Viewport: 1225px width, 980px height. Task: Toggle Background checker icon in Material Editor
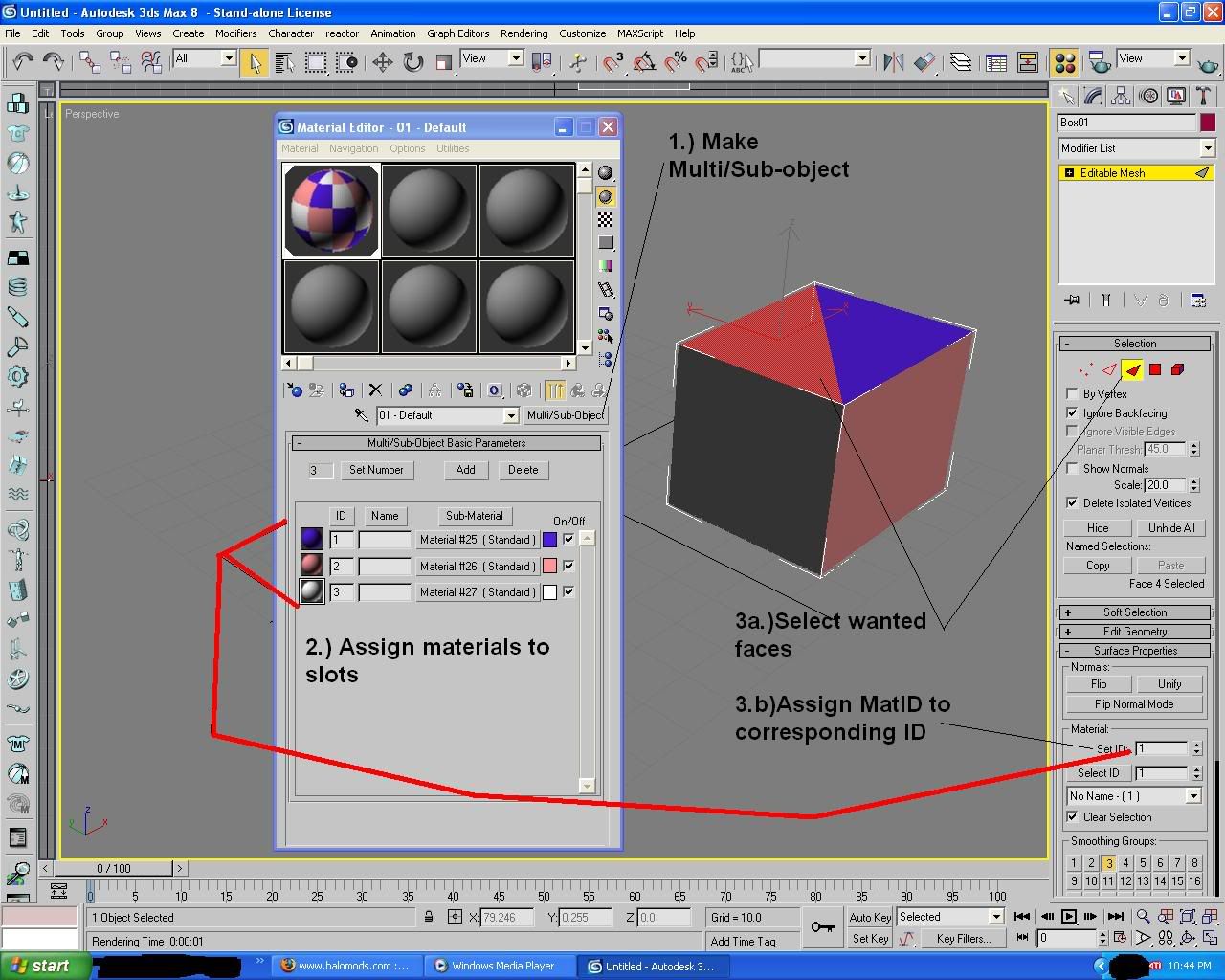pyautogui.click(x=605, y=220)
